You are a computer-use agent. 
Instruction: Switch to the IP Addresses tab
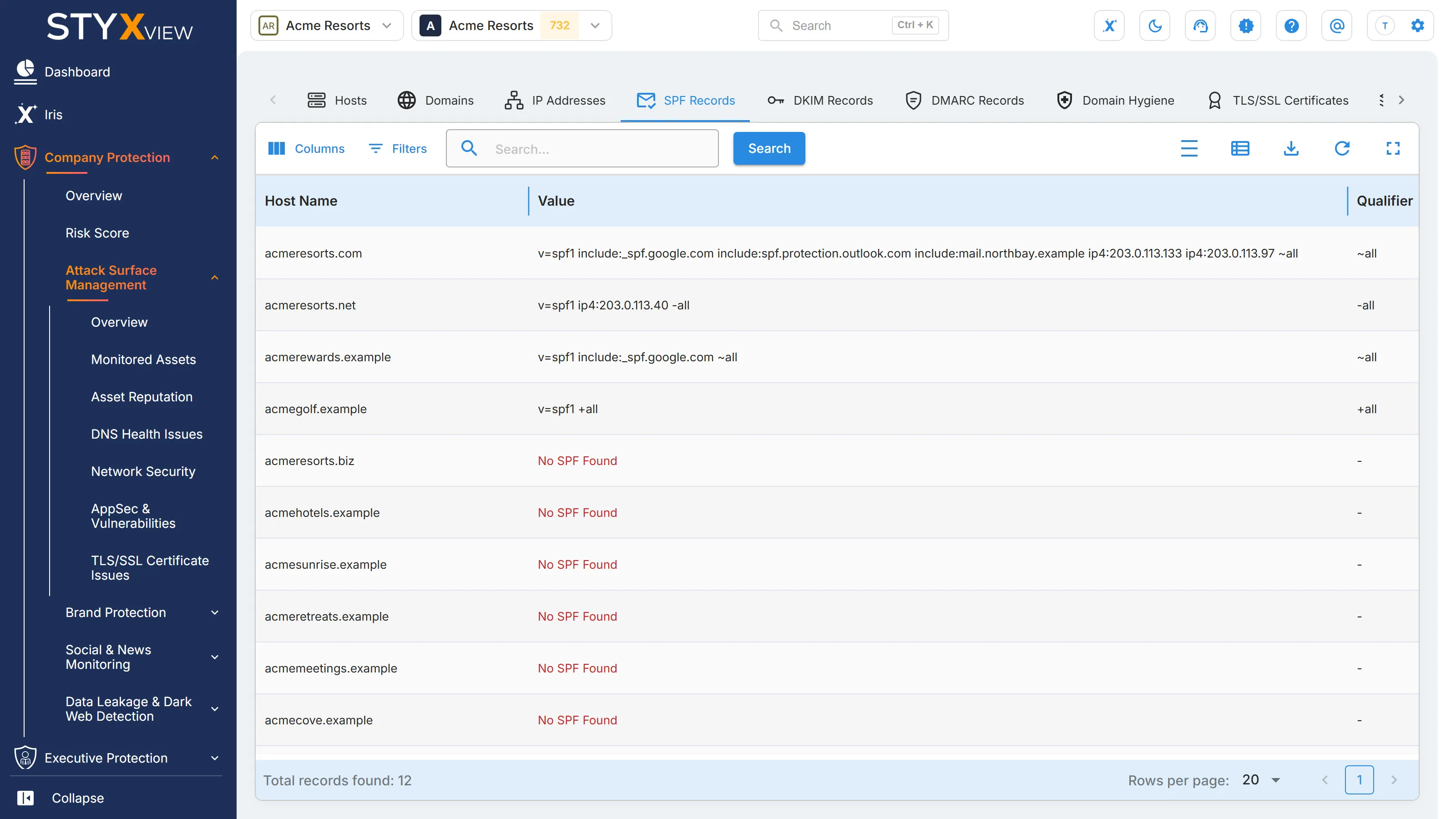555,100
